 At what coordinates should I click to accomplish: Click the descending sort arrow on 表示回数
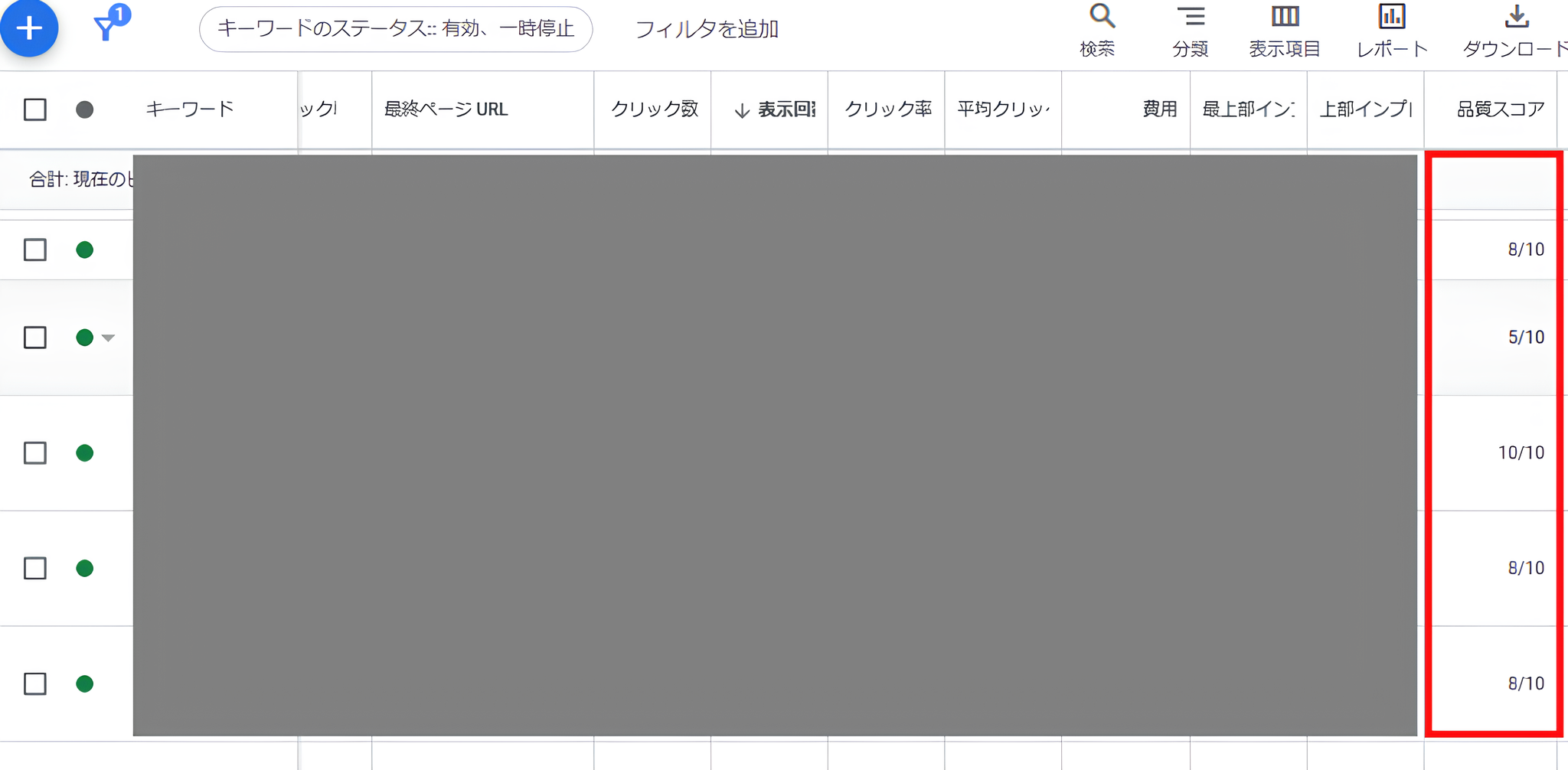[x=740, y=109]
